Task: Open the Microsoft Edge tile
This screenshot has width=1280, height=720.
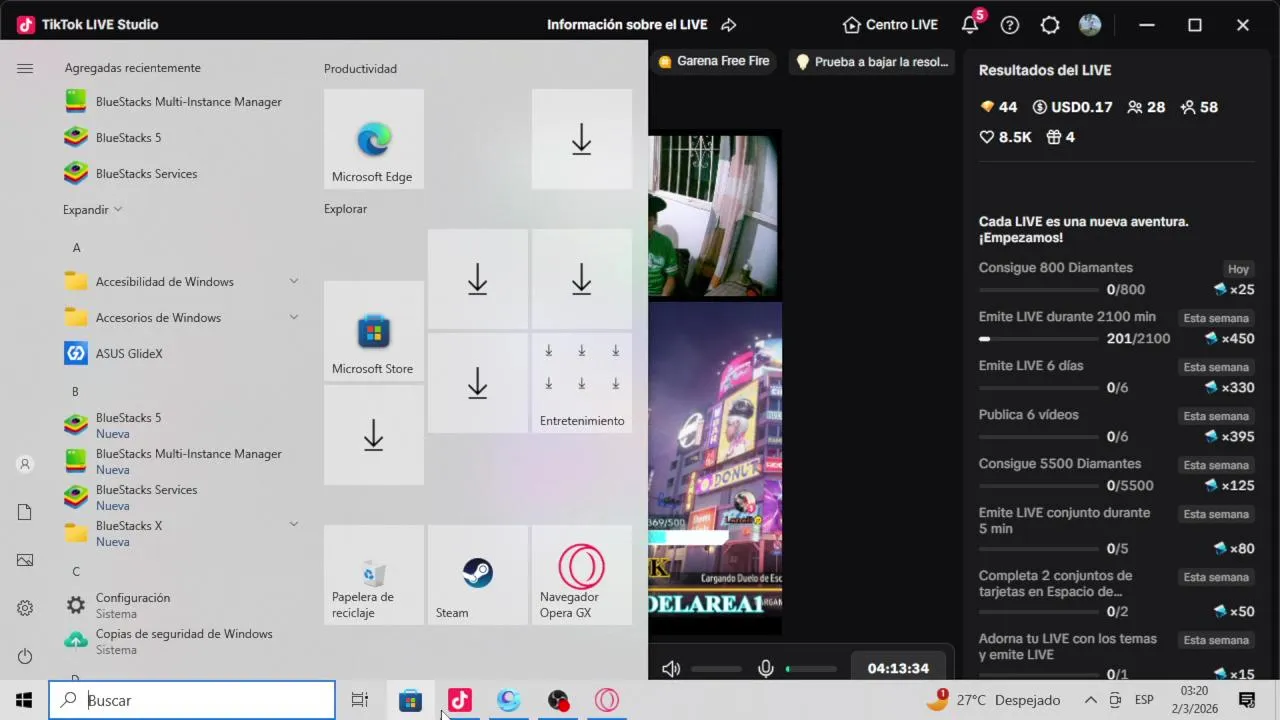Action: pos(374,139)
